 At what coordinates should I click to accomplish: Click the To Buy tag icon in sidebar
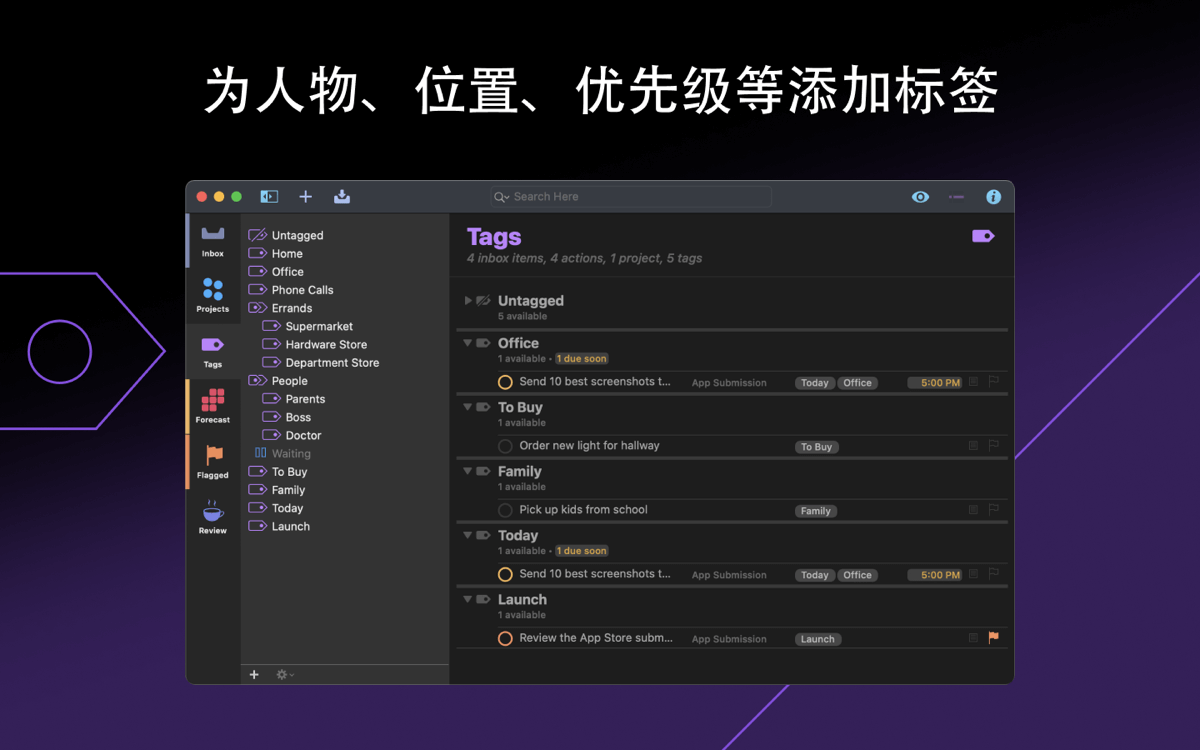[x=257, y=472]
